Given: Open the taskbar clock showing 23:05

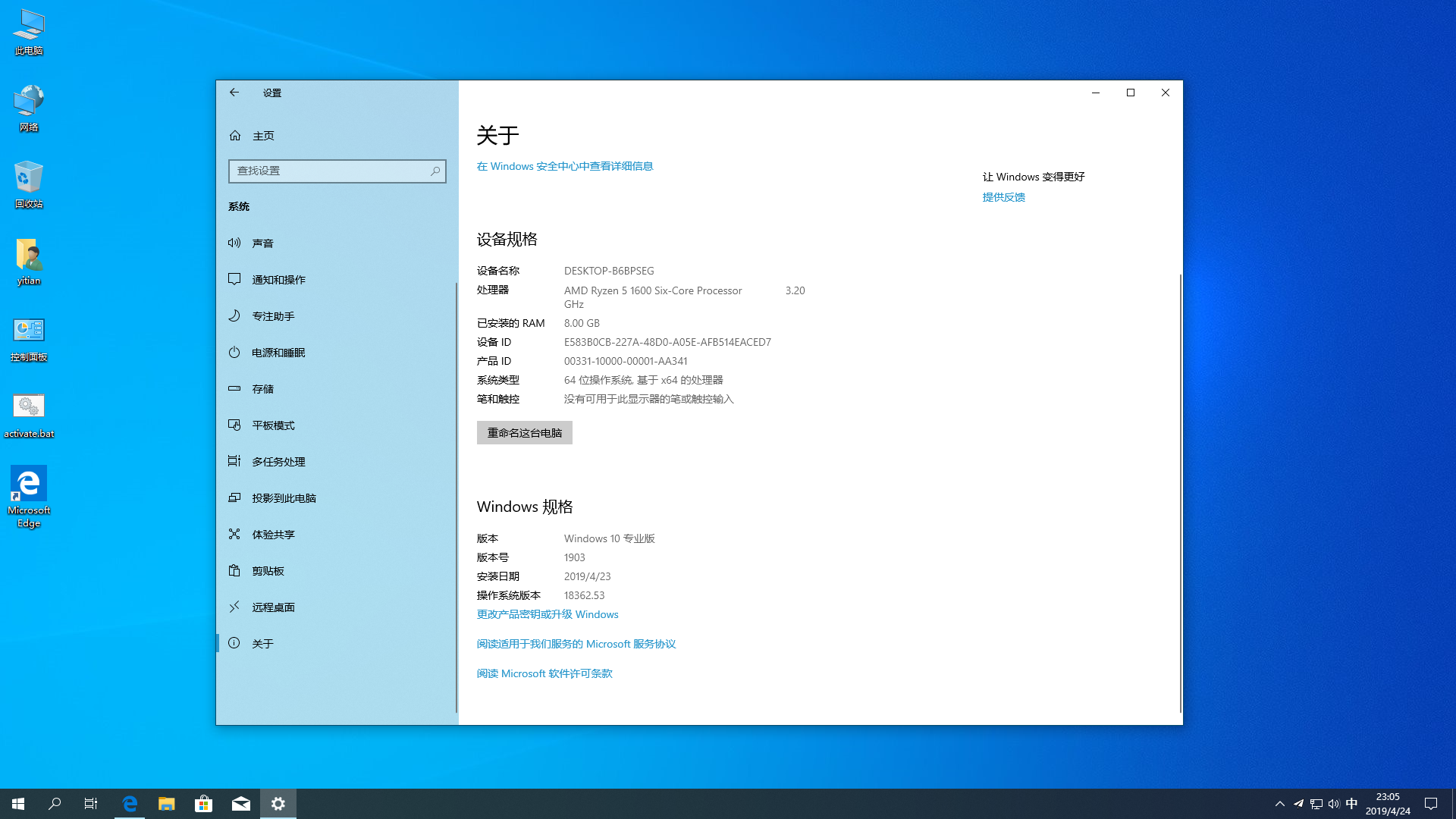Looking at the screenshot, I should (x=1388, y=804).
